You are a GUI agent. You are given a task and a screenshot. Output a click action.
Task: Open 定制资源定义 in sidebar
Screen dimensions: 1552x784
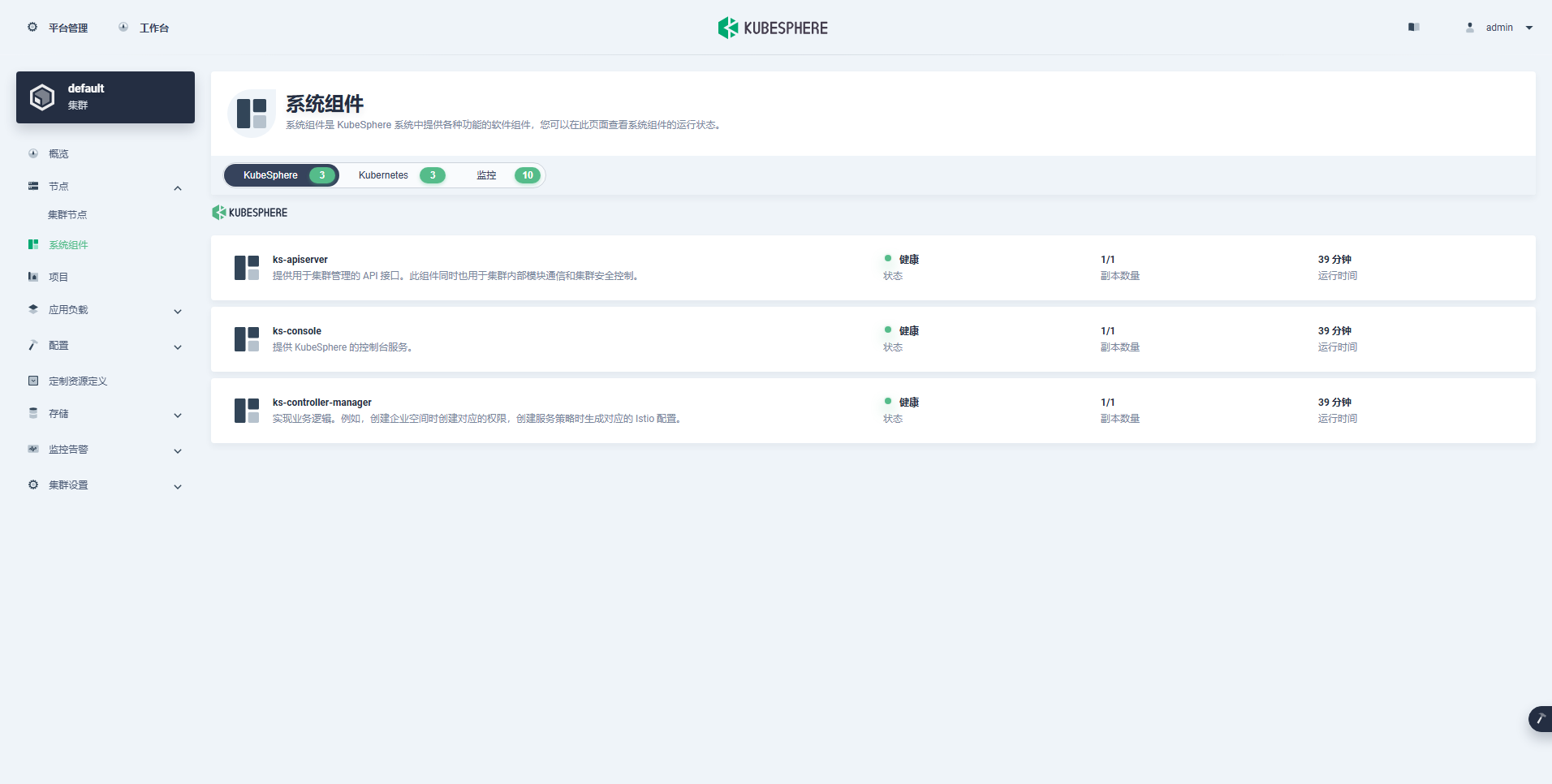tap(78, 381)
